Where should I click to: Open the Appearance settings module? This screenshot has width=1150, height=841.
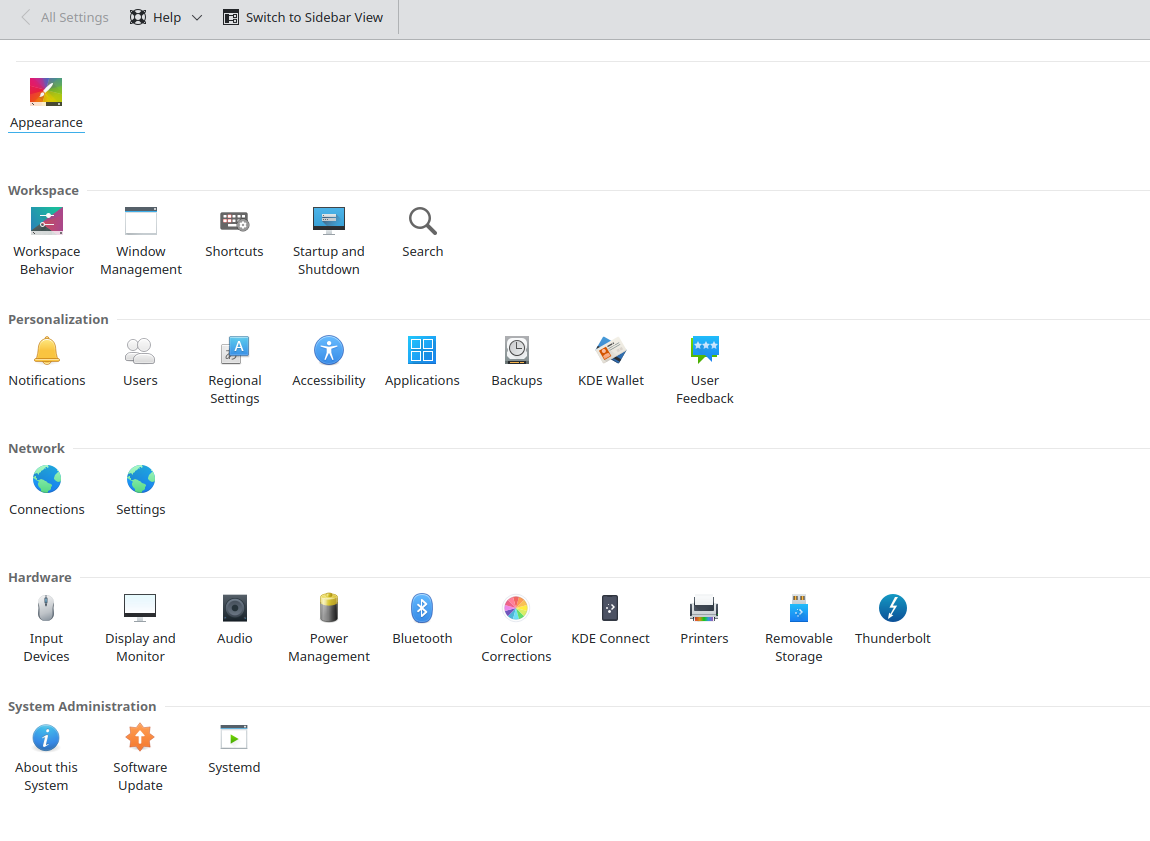[46, 93]
